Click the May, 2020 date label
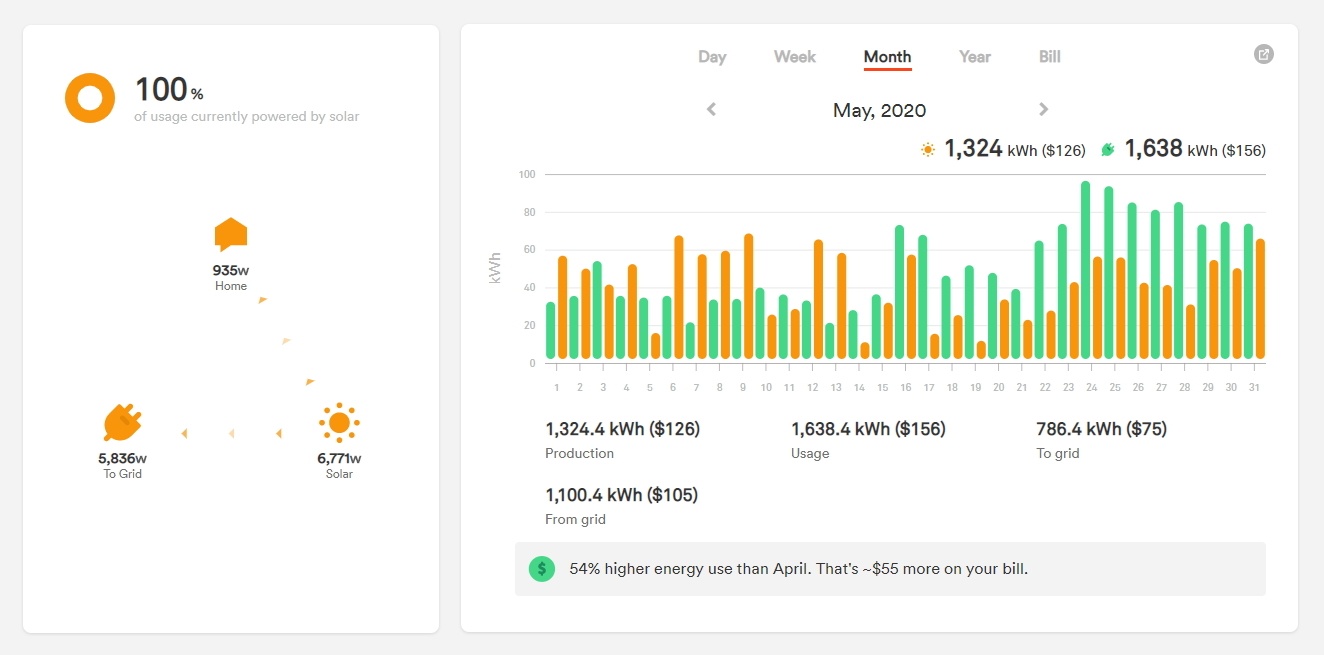The width and height of the screenshot is (1324, 655). [x=879, y=111]
